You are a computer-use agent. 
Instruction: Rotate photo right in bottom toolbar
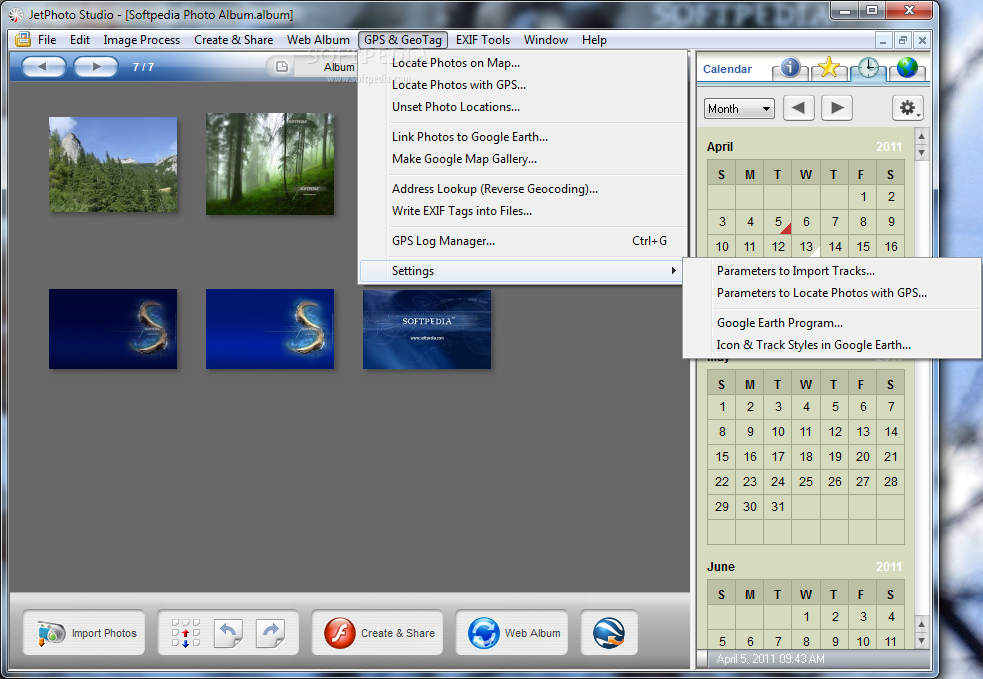270,633
